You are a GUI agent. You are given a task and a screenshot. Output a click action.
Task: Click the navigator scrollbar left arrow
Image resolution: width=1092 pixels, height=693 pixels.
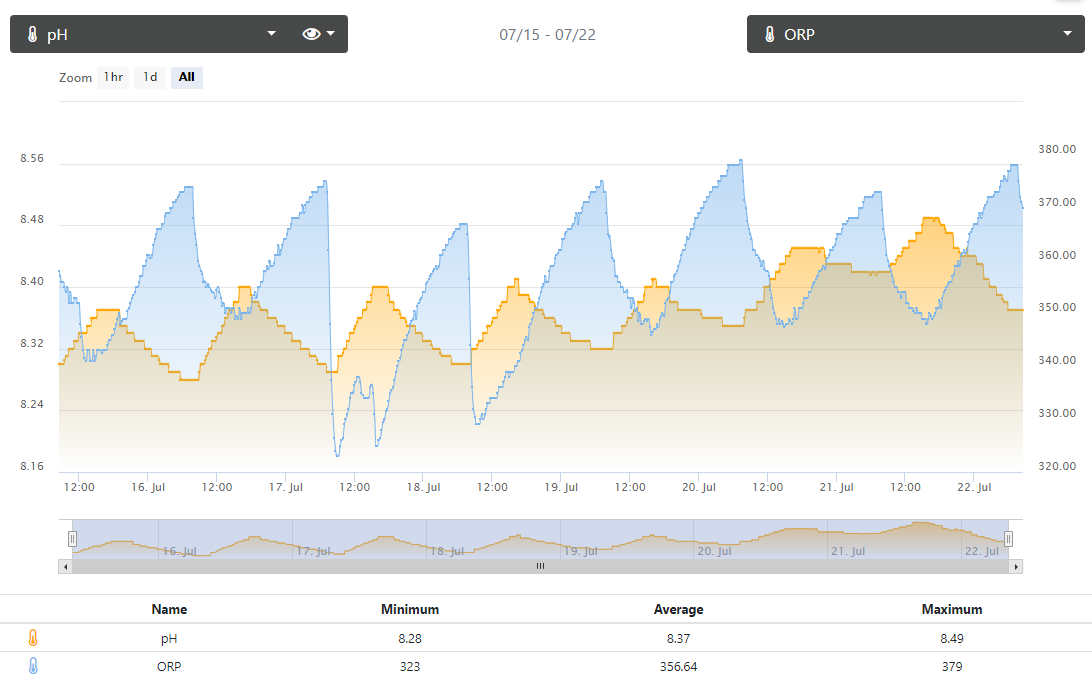[65, 567]
